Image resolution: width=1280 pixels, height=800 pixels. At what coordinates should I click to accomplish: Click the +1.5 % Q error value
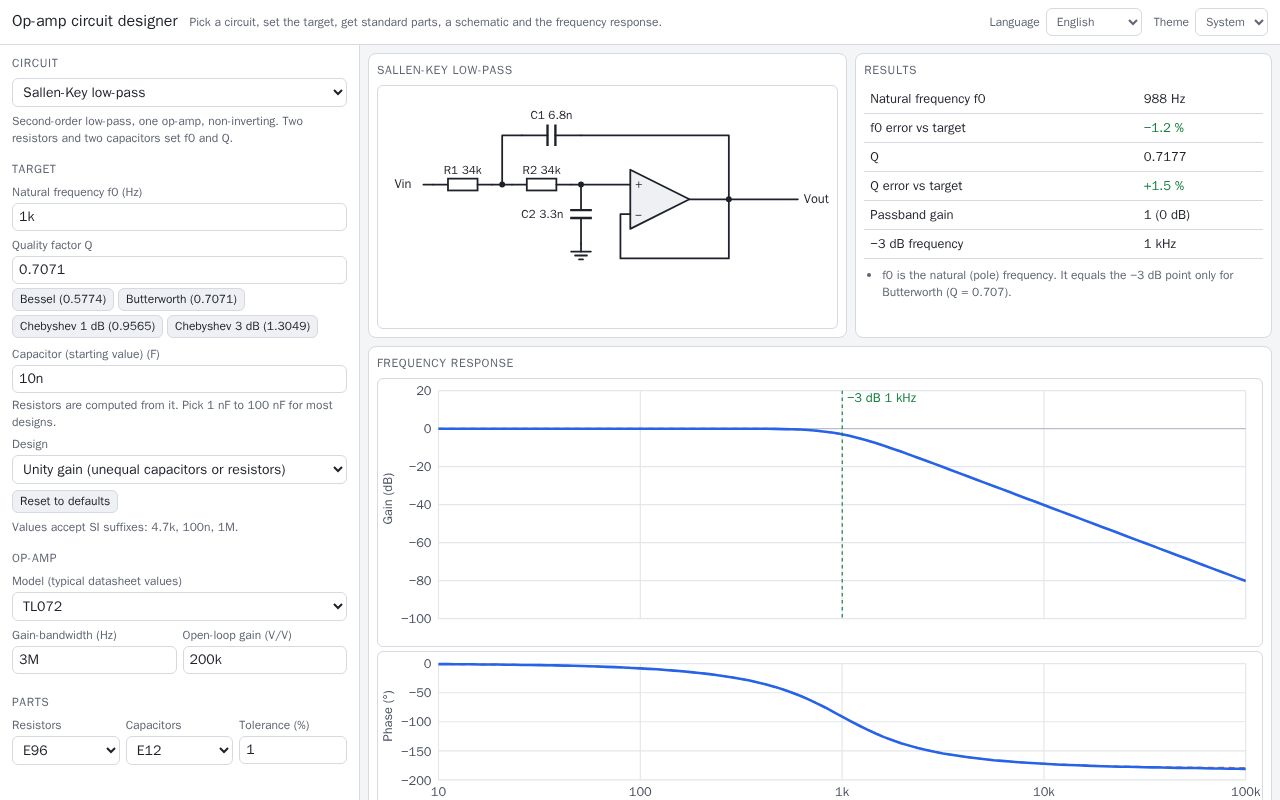1163,186
